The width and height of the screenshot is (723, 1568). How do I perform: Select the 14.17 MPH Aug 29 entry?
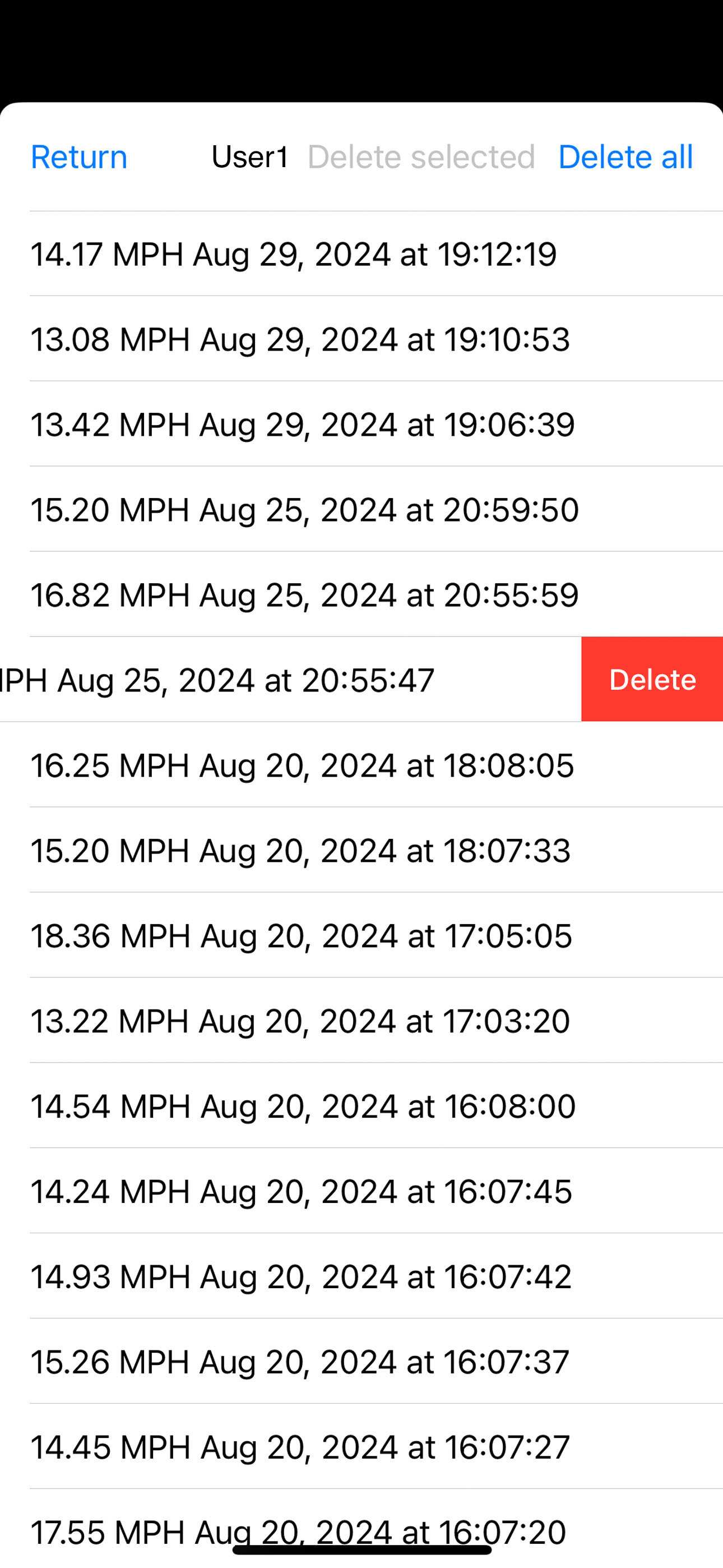293,254
